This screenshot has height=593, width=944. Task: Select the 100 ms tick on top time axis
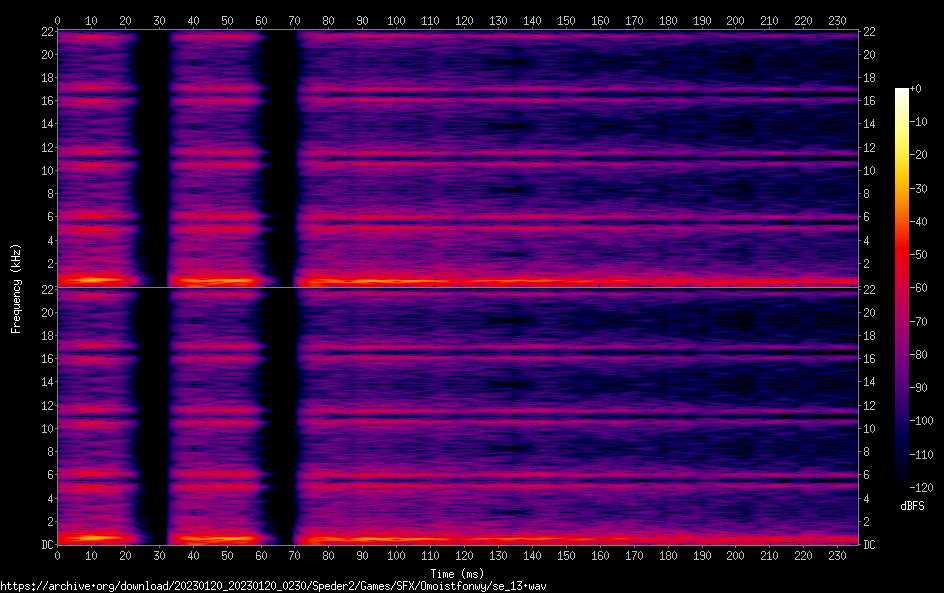click(x=397, y=20)
